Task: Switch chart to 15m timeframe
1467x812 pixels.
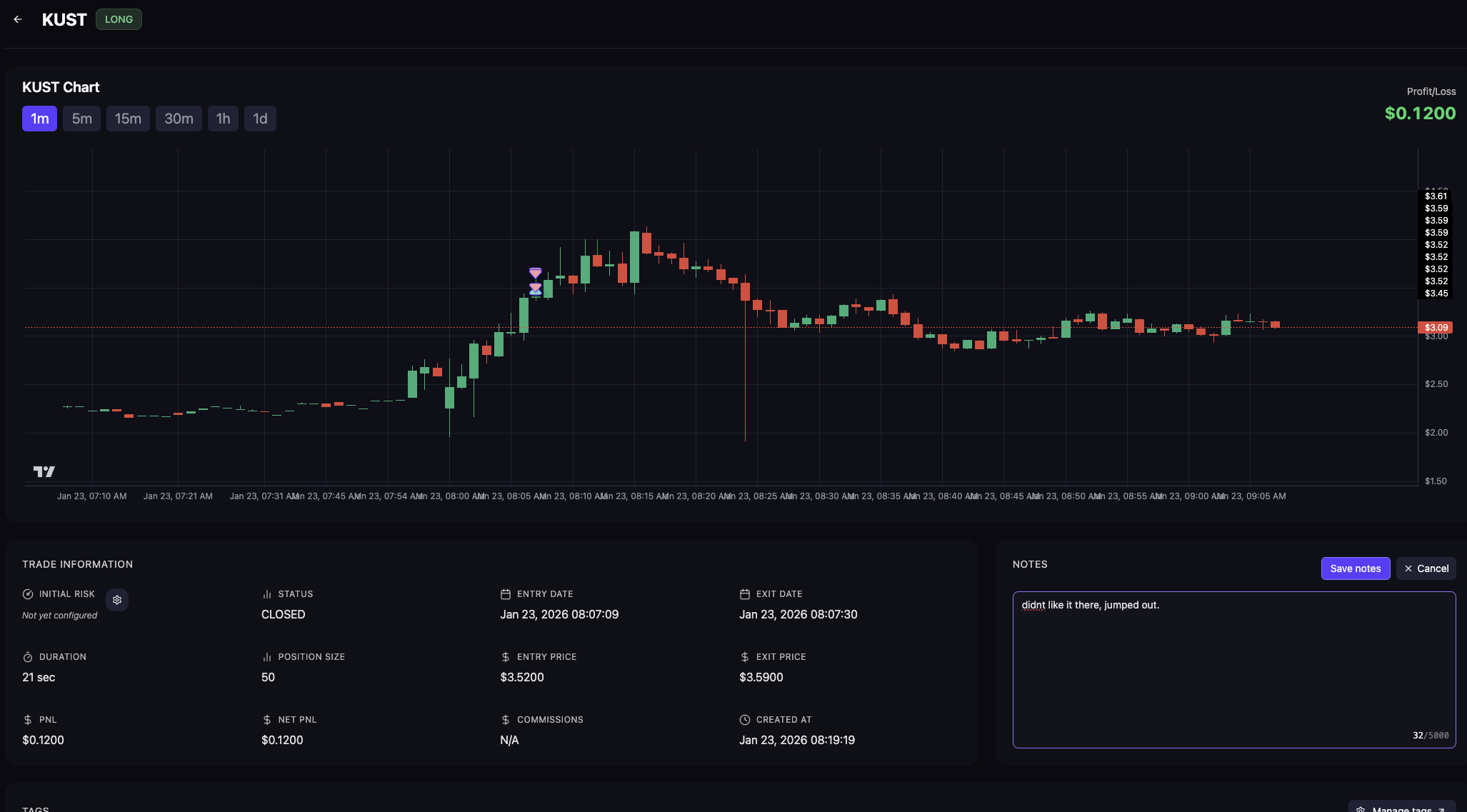Action: [x=128, y=119]
